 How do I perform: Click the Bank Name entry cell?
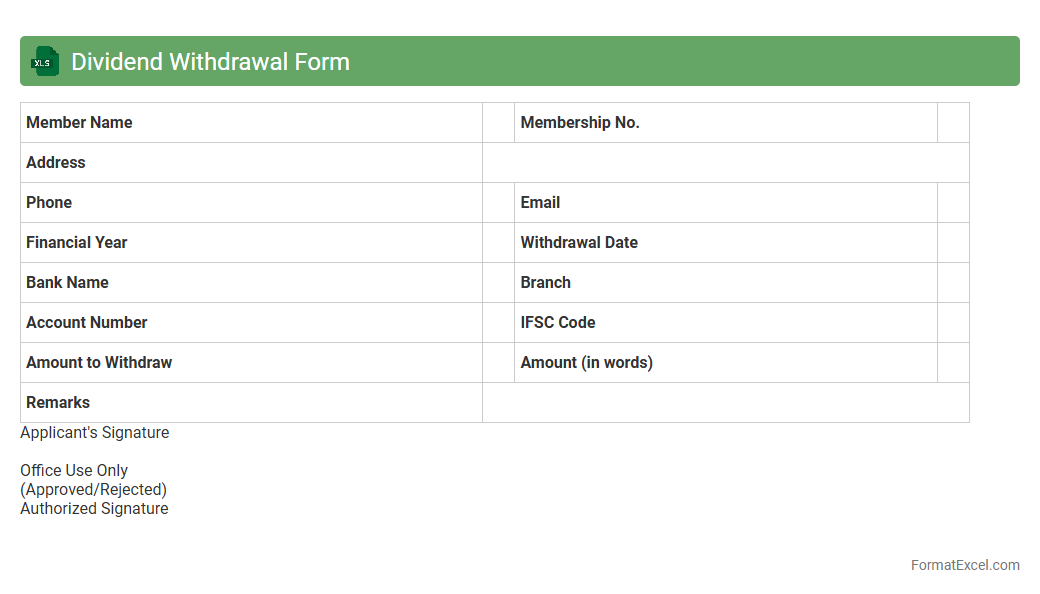[x=498, y=283]
